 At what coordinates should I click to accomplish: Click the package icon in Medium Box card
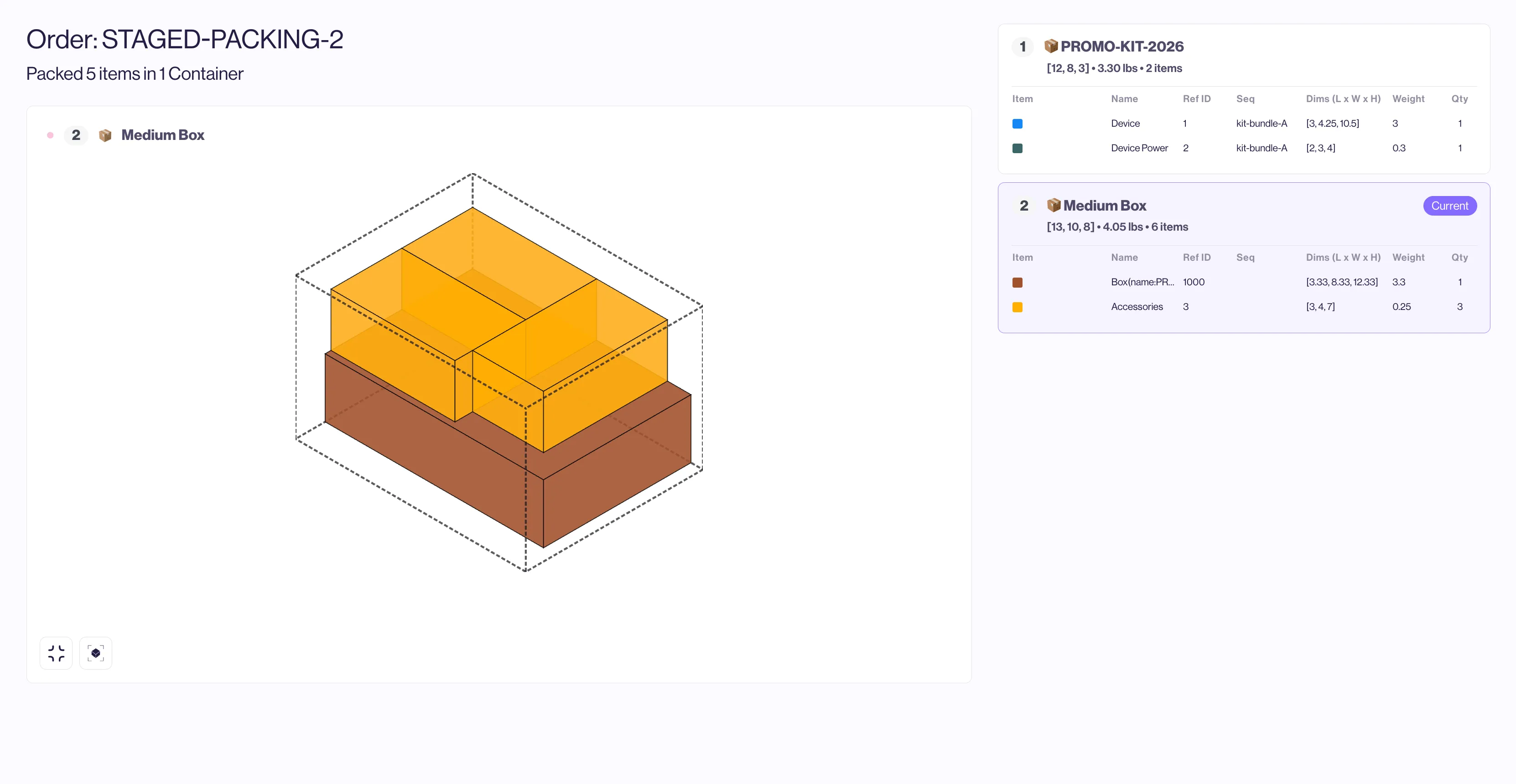pos(1054,205)
